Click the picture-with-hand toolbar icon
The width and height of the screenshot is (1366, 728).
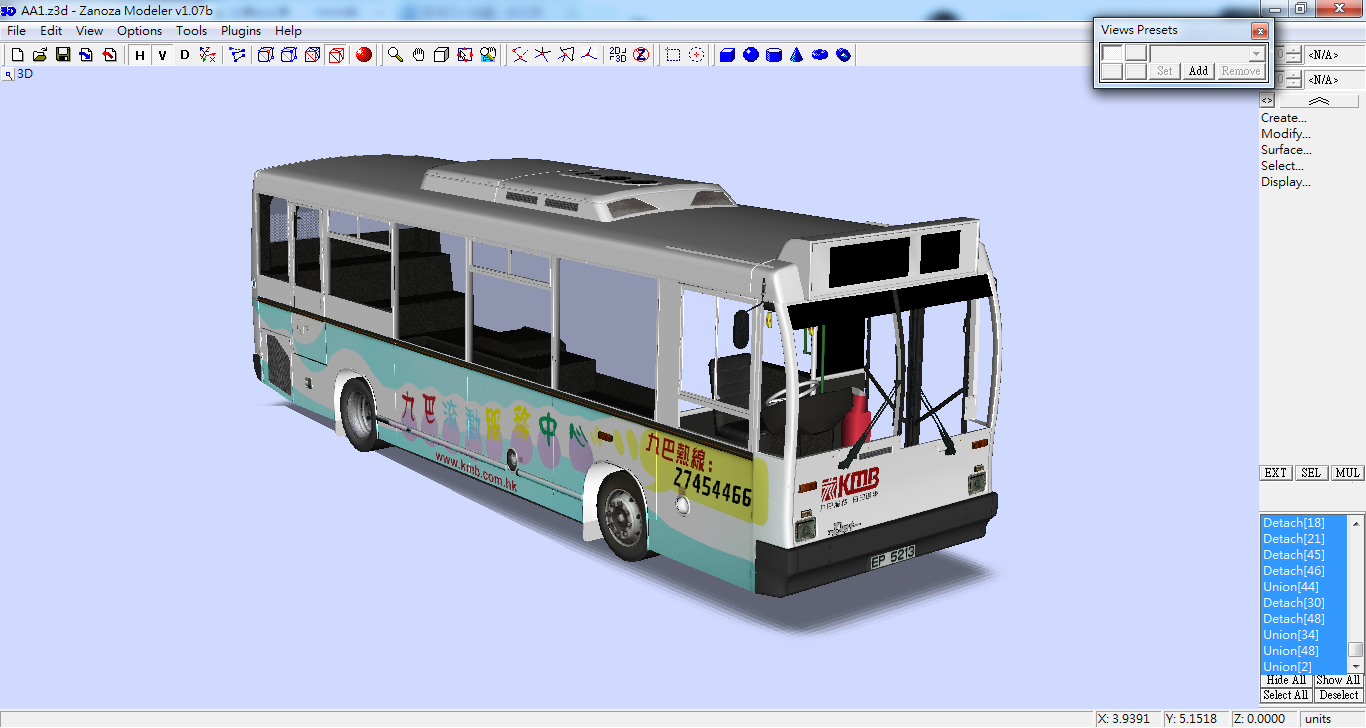(488, 55)
